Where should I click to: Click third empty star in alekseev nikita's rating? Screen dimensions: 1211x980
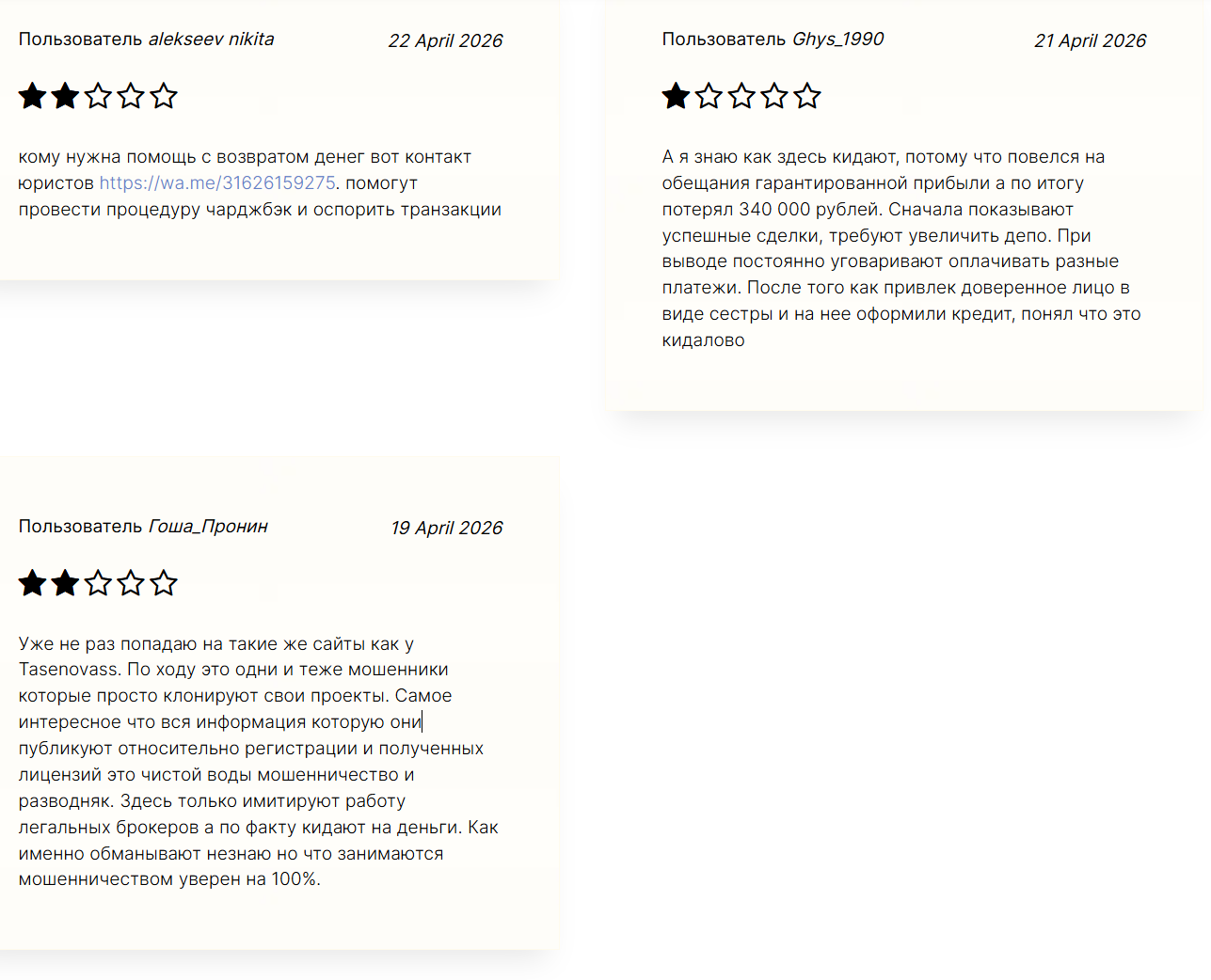(x=98, y=96)
